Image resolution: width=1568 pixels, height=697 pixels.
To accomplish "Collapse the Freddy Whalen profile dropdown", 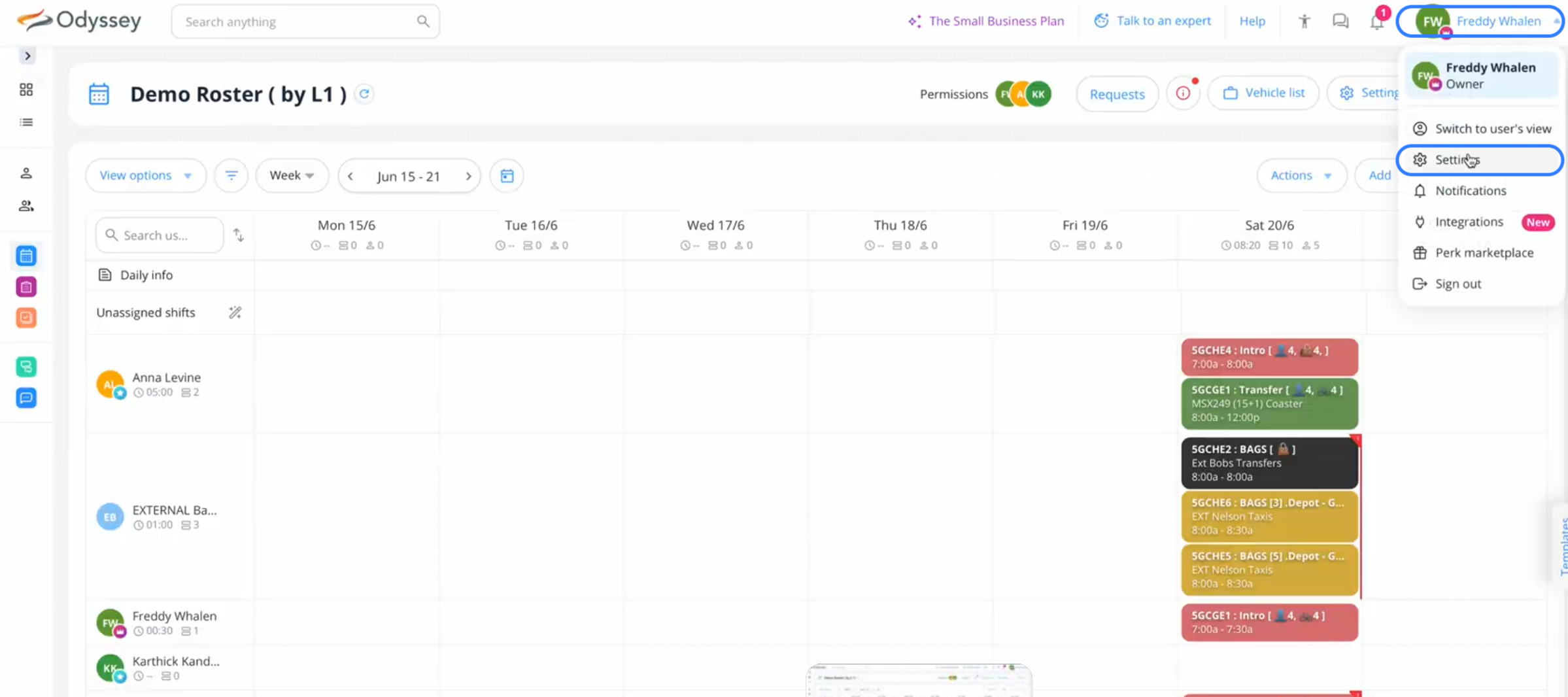I will click(x=1480, y=22).
